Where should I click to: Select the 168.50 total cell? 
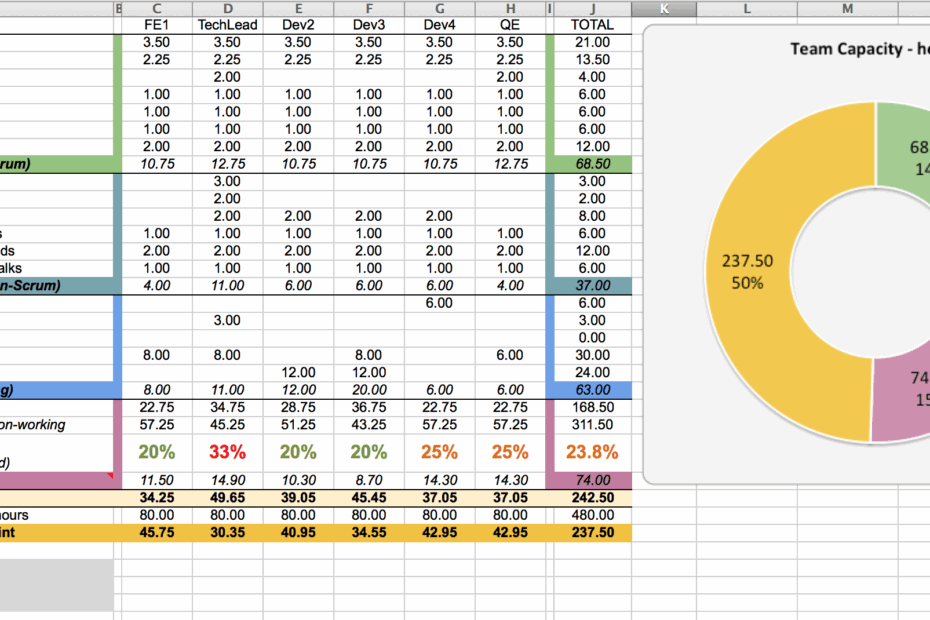593,408
